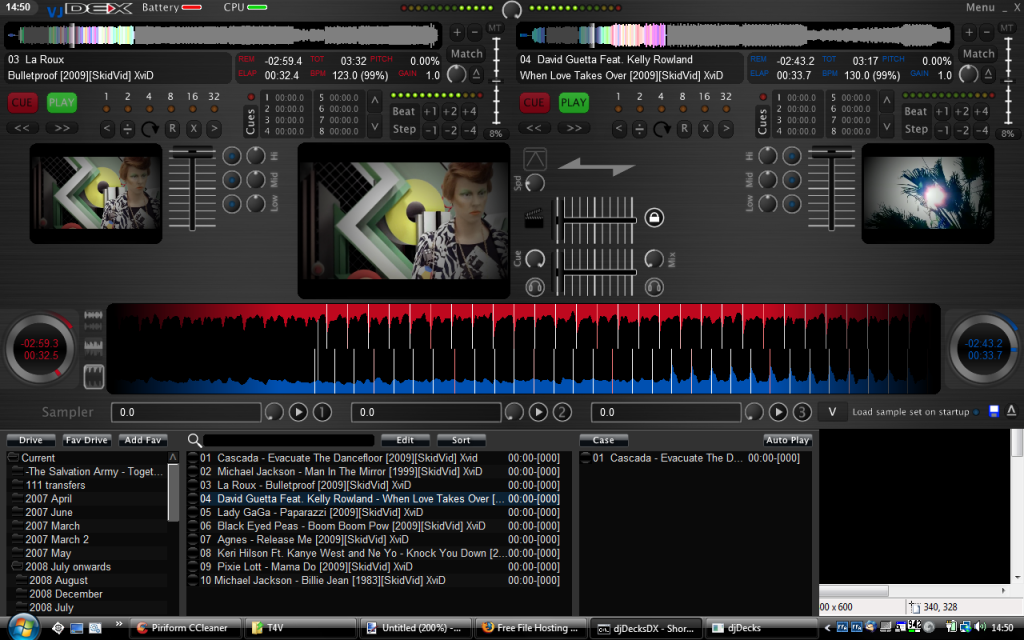Toggle the left headphone cue button
Viewport: 1024px width, 640px height.
pos(535,287)
